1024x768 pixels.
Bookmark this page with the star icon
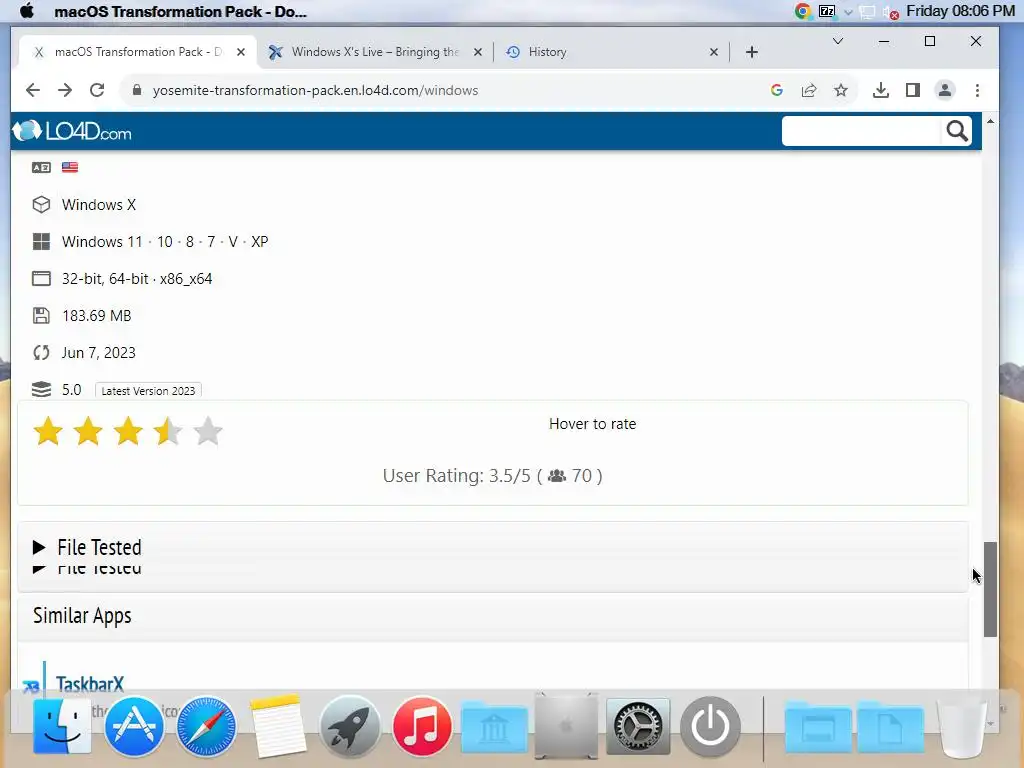coord(840,90)
